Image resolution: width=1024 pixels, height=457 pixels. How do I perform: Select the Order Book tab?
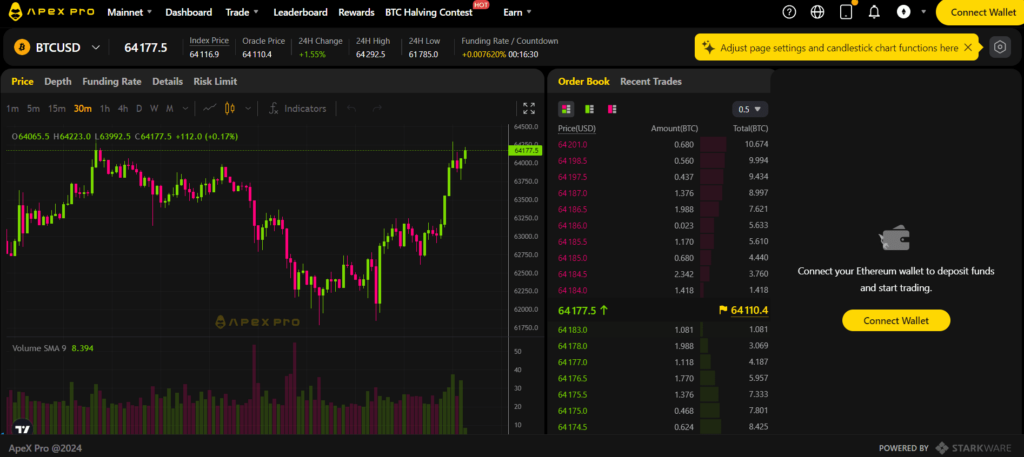coord(584,82)
